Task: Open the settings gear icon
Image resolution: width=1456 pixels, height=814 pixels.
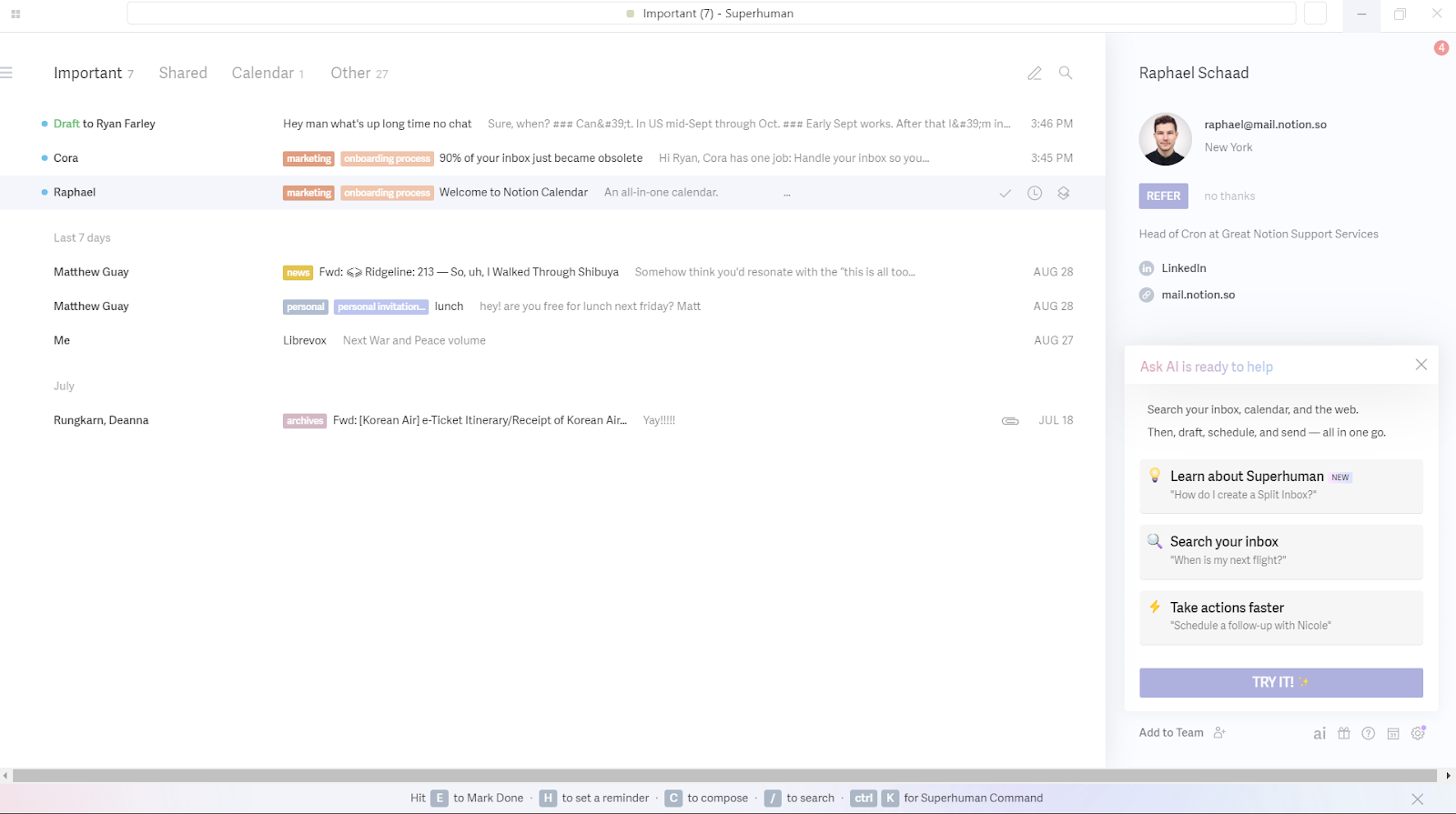Action: pyautogui.click(x=1418, y=733)
